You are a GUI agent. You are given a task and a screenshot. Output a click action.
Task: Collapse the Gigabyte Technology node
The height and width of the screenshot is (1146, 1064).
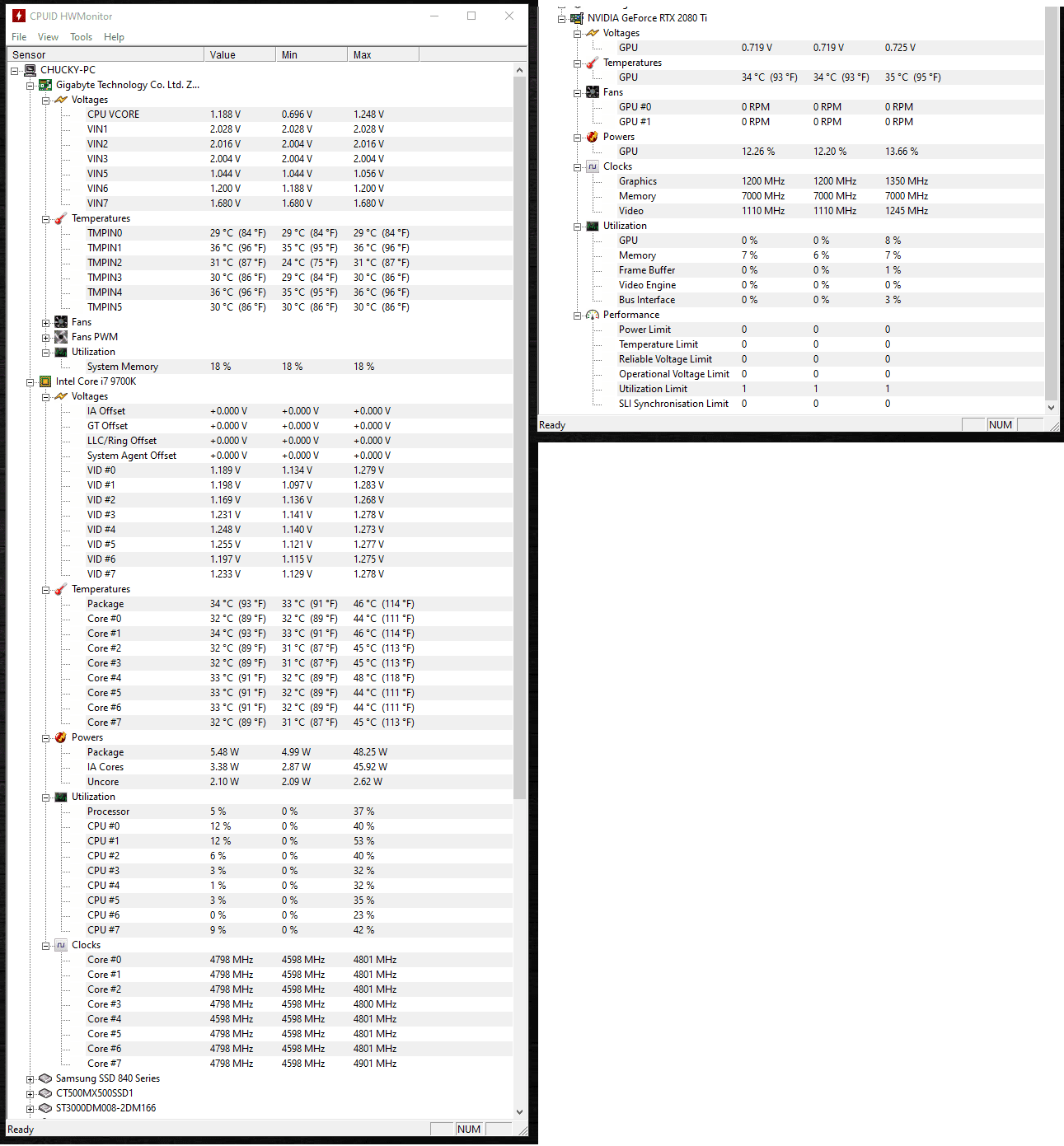coord(30,86)
